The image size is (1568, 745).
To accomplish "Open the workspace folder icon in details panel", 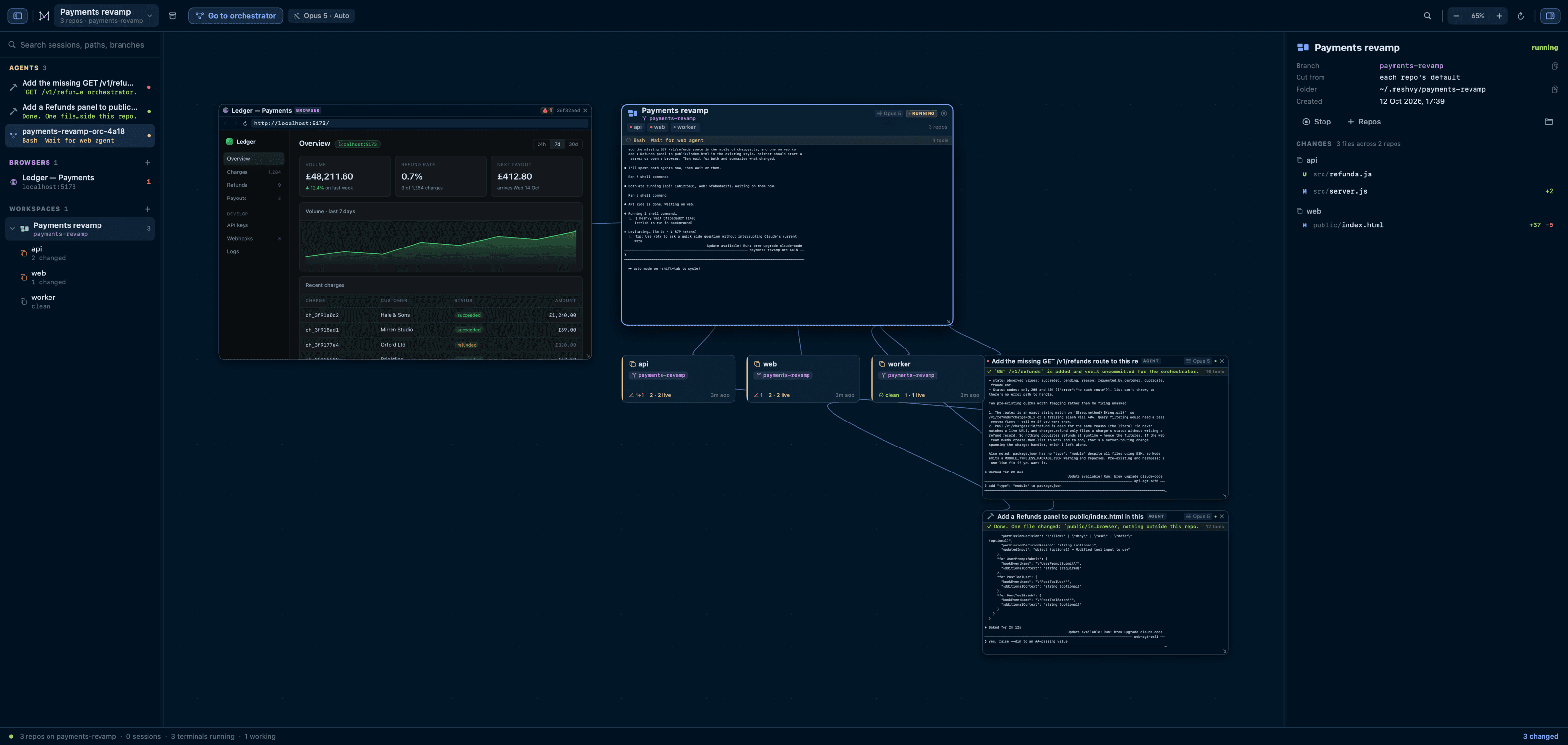I will click(x=1549, y=122).
